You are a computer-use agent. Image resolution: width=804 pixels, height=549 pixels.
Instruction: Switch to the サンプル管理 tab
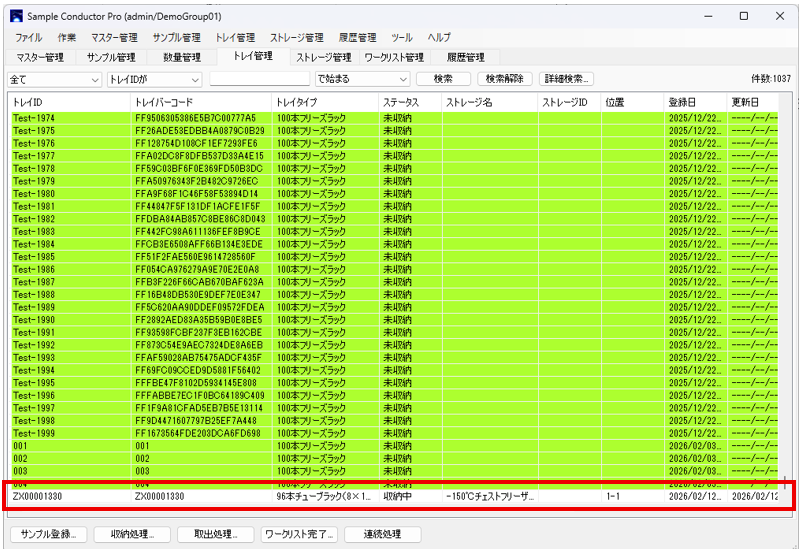click(x=110, y=57)
